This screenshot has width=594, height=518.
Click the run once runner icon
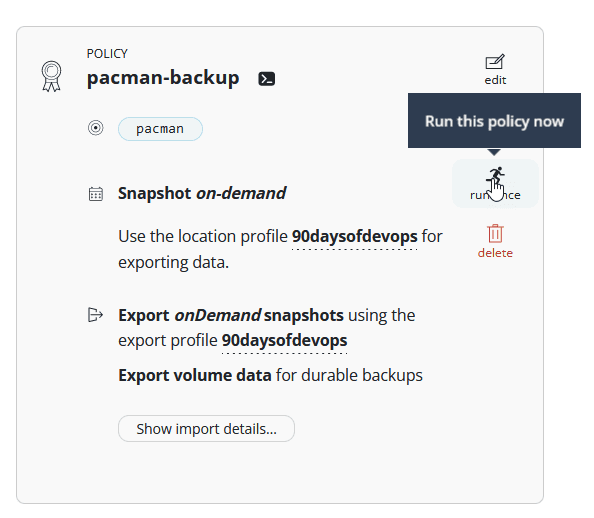pyautogui.click(x=496, y=175)
